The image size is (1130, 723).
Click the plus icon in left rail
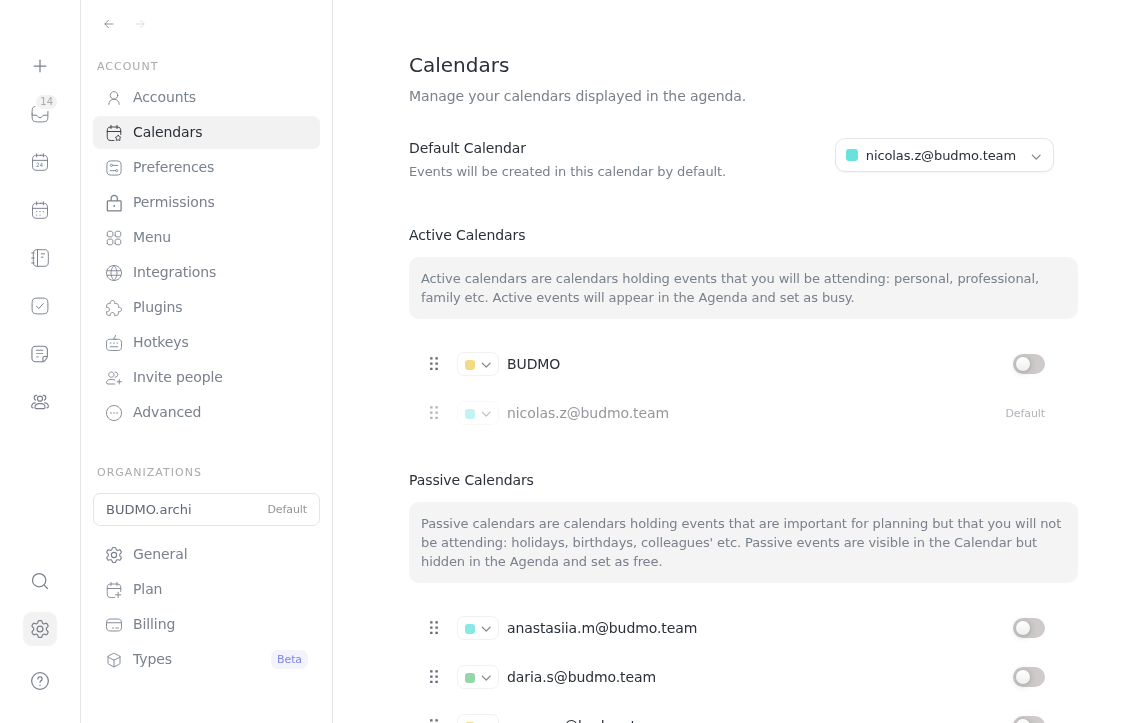(40, 66)
